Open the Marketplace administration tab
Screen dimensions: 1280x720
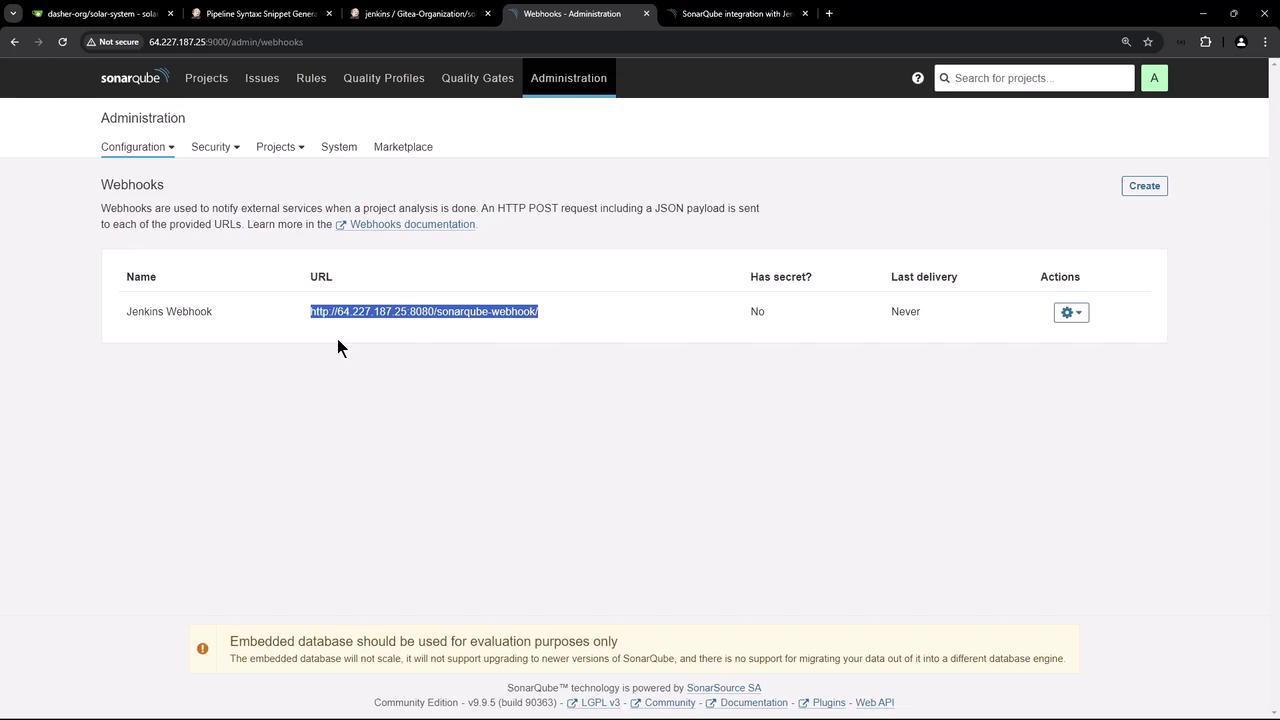coord(403,147)
